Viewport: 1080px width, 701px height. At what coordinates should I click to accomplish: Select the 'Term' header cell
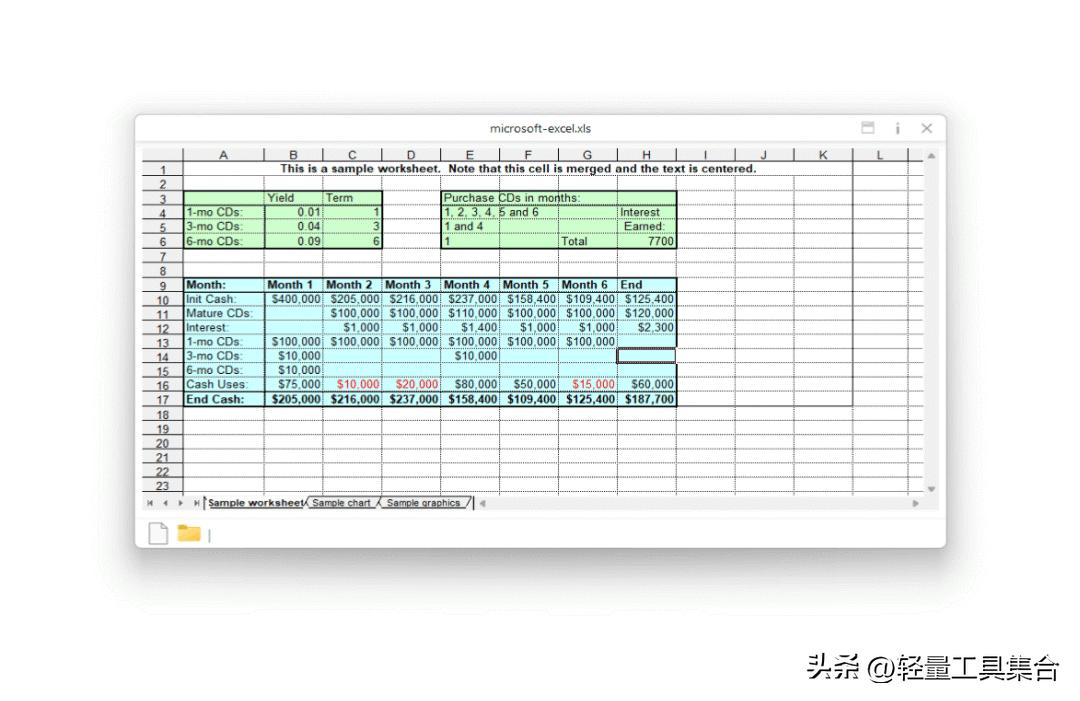[x=352, y=198]
